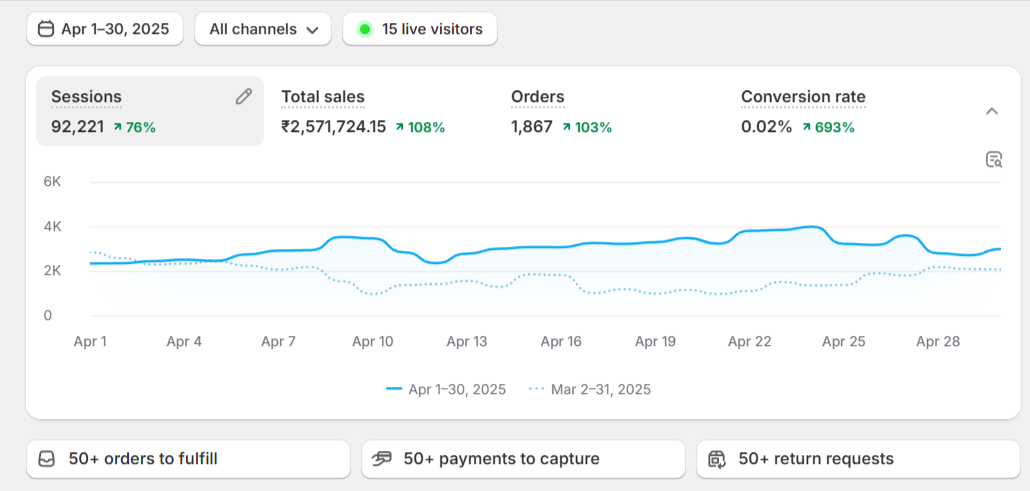Click the Apr 16 x-axis label

pyautogui.click(x=561, y=342)
